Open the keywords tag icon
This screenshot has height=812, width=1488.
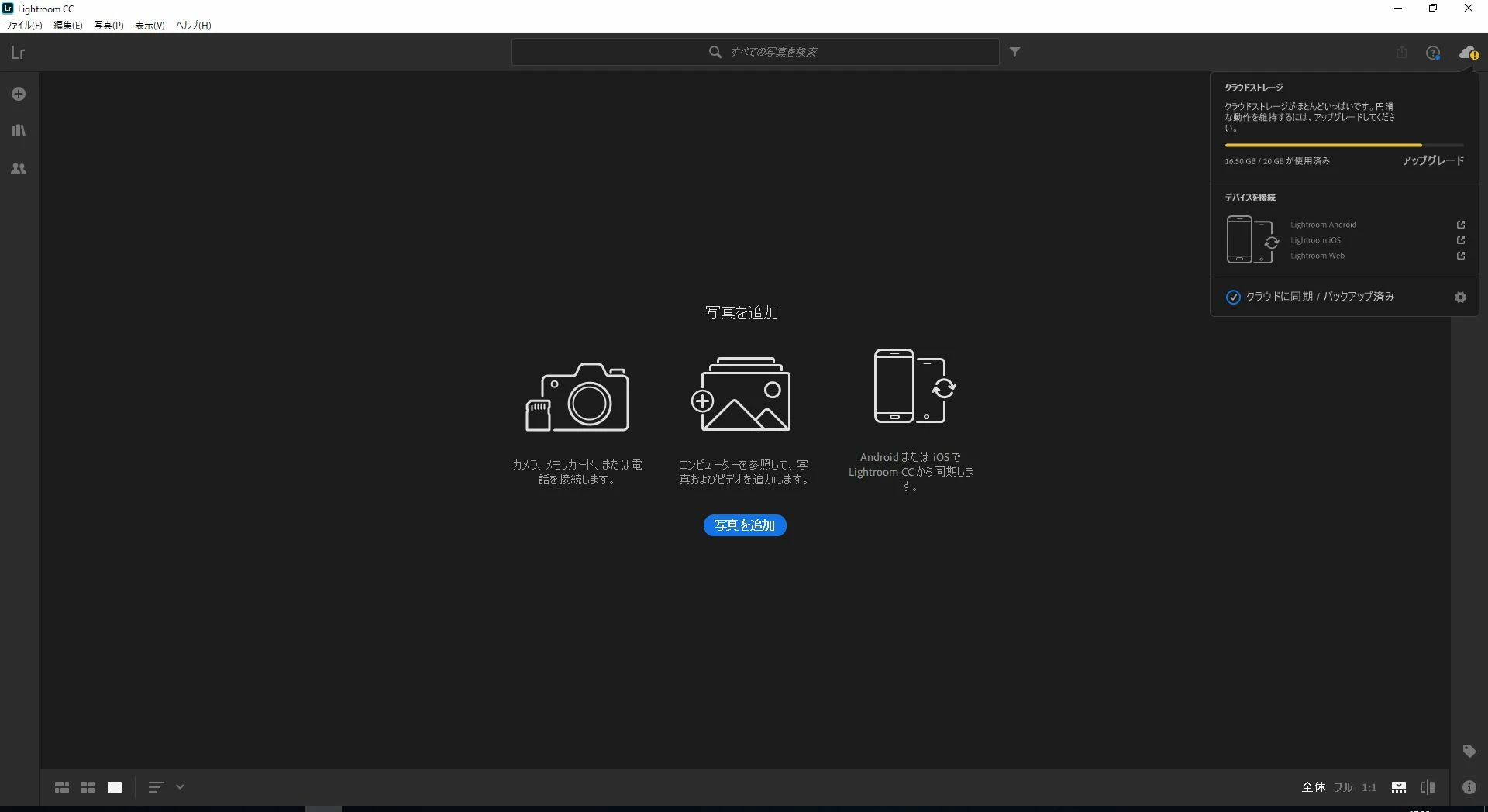1469,751
